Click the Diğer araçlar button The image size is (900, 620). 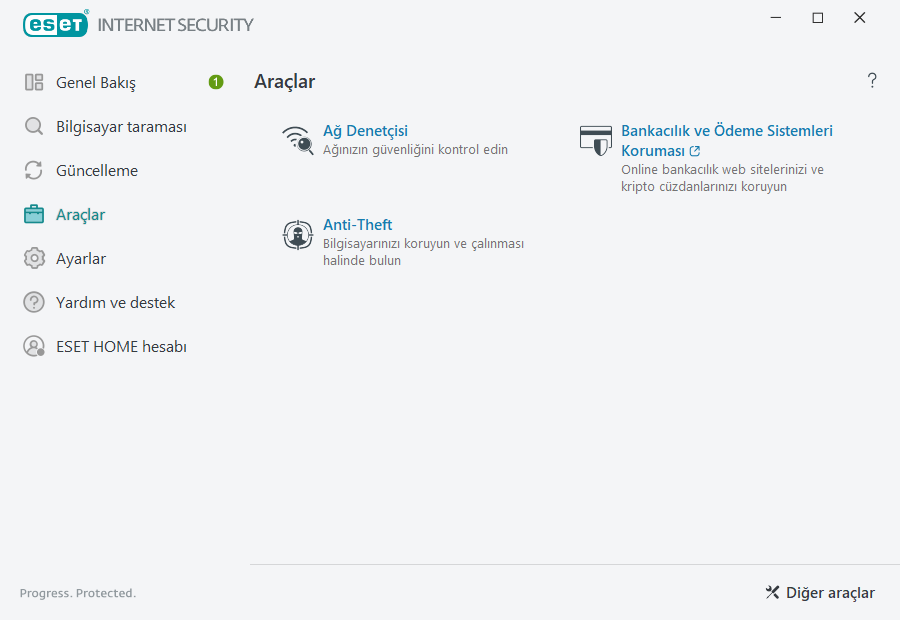pyautogui.click(x=820, y=592)
